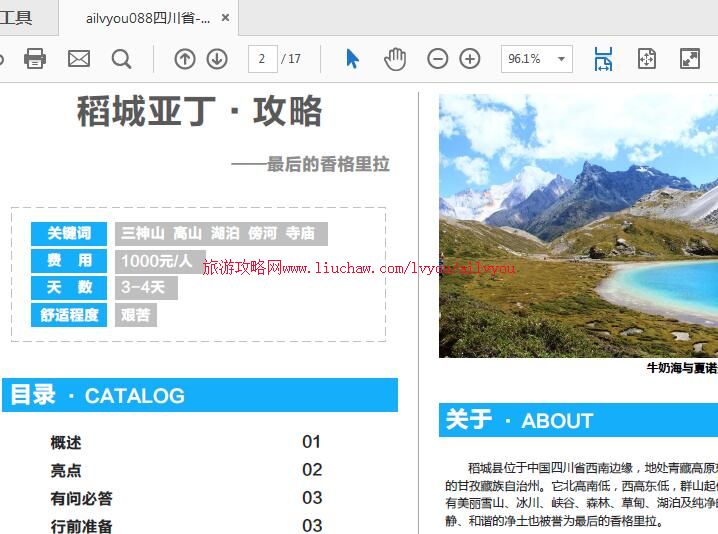Activate the arrow Selection tool

352,59
